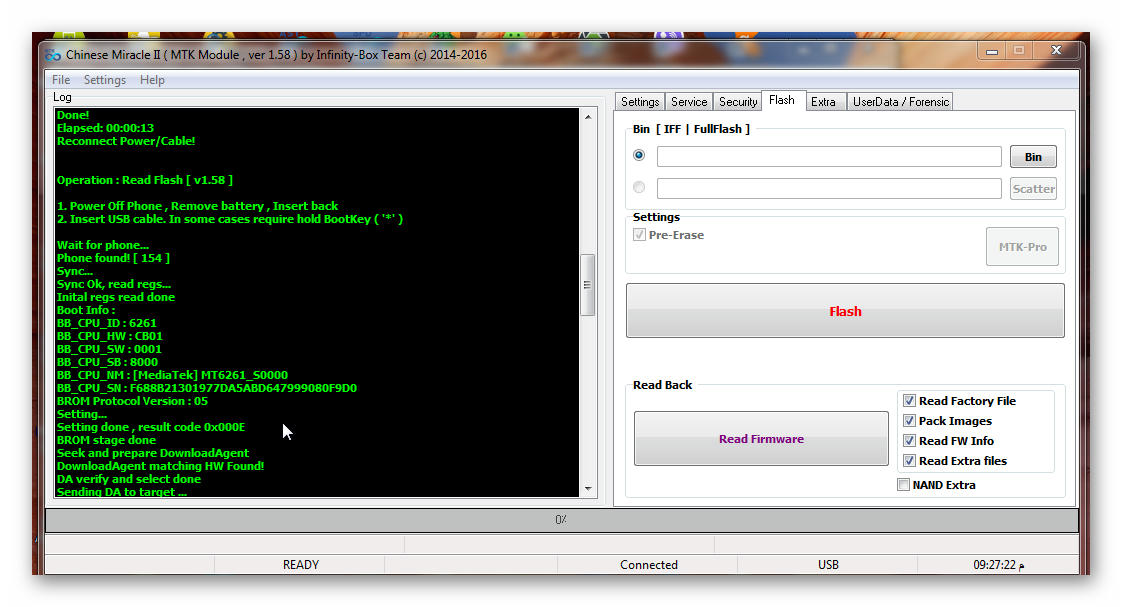The image size is (1122, 607).
Task: Click the 'Wait for phone...' log line
Action: click(x=103, y=245)
